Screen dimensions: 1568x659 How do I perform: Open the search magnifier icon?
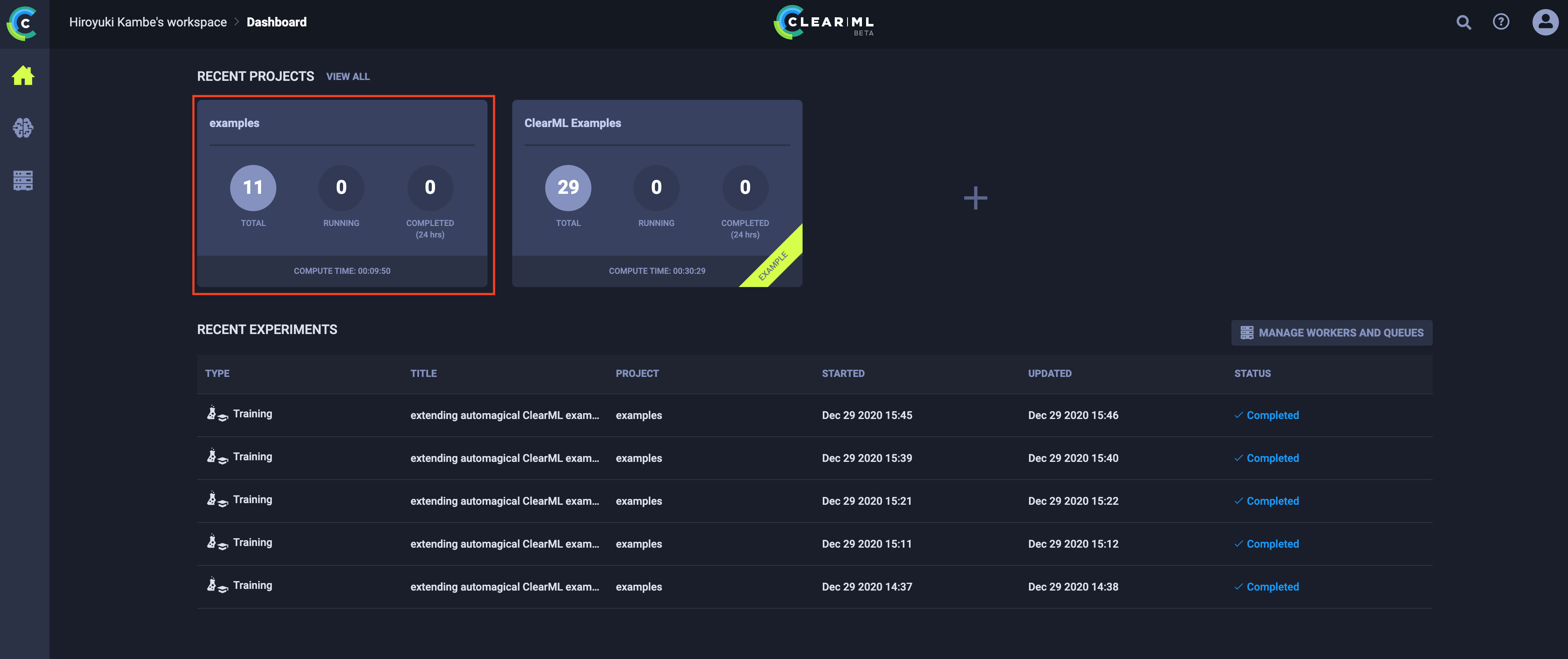pos(1464,23)
